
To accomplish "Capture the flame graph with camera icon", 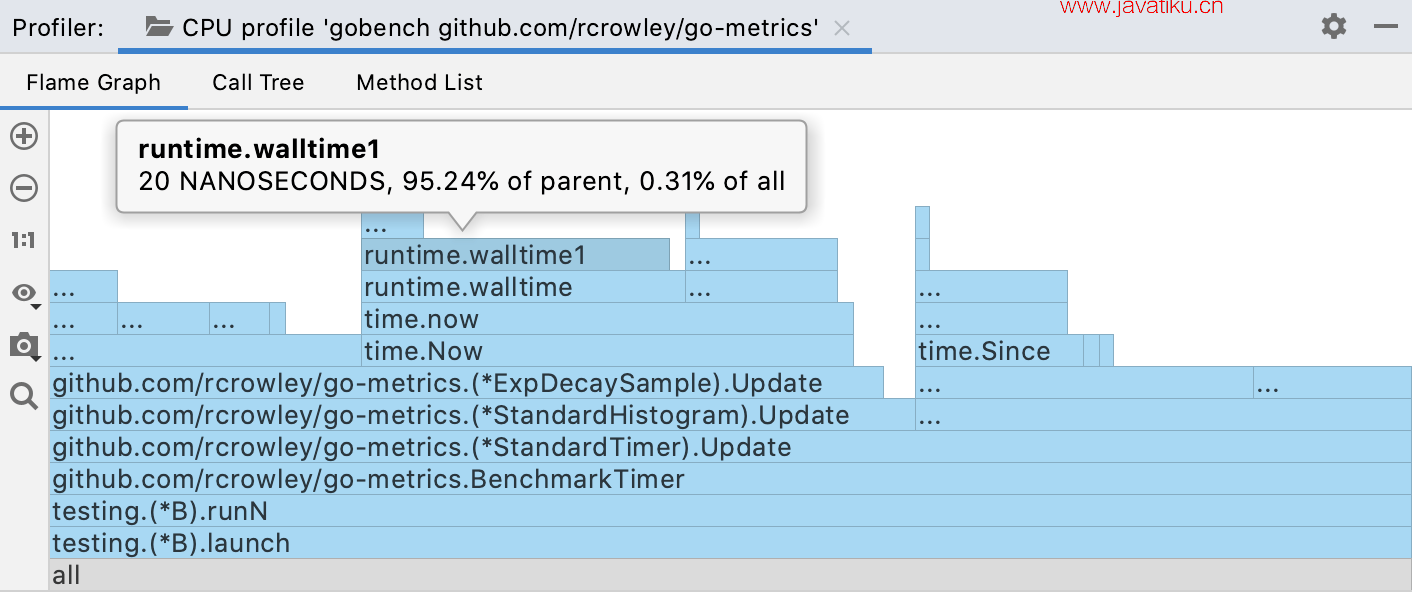I will coord(24,346).
